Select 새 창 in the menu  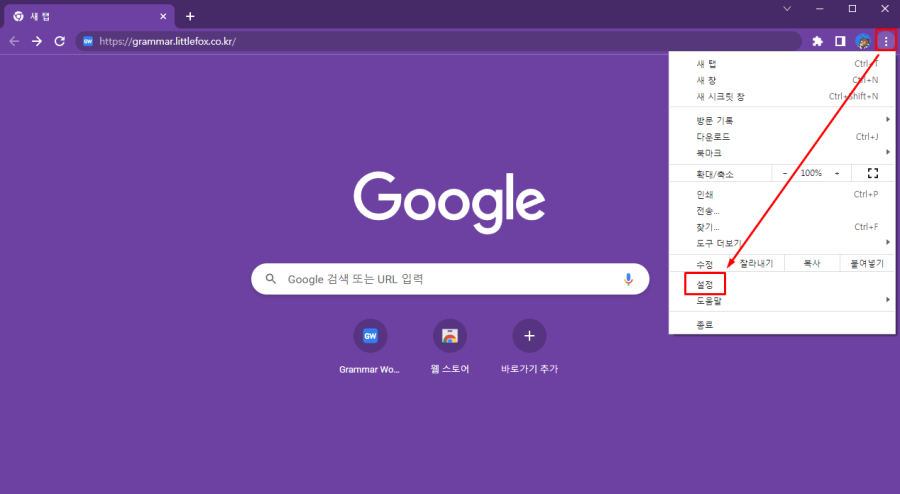click(782, 80)
